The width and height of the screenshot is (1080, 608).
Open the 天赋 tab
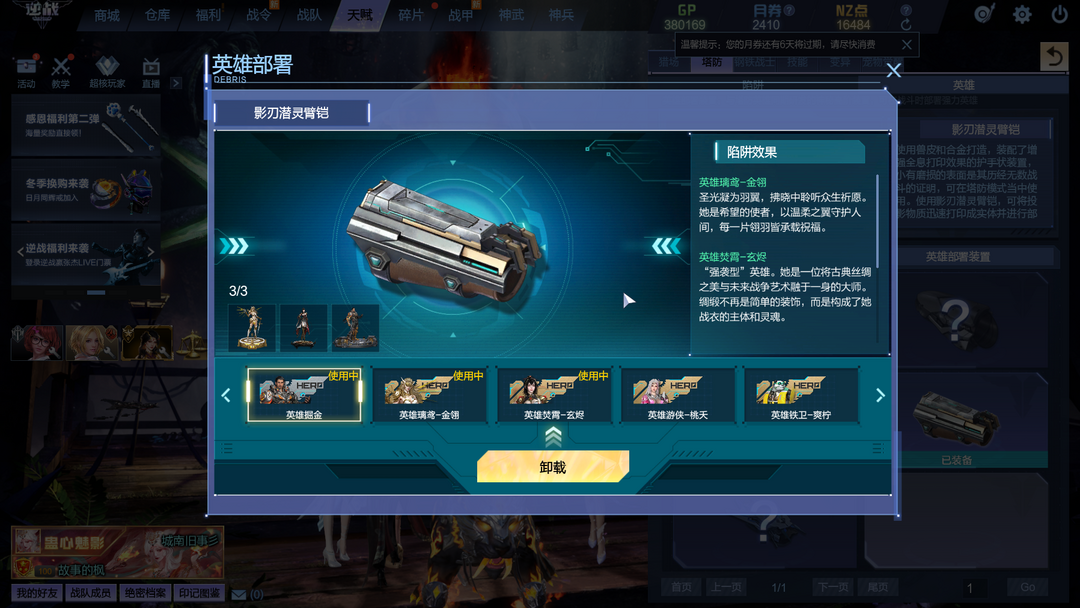coord(360,15)
